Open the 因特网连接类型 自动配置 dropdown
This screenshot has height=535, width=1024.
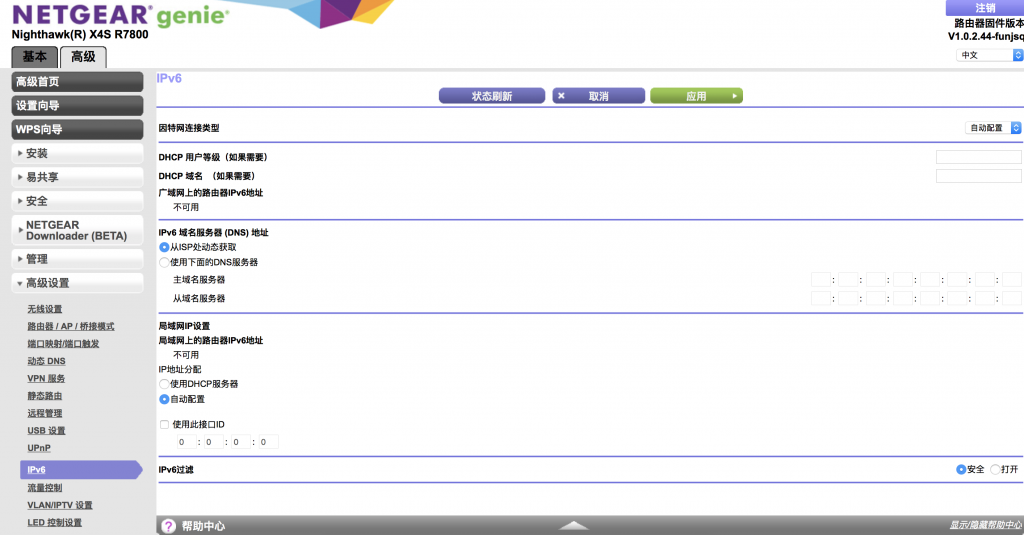tap(993, 128)
